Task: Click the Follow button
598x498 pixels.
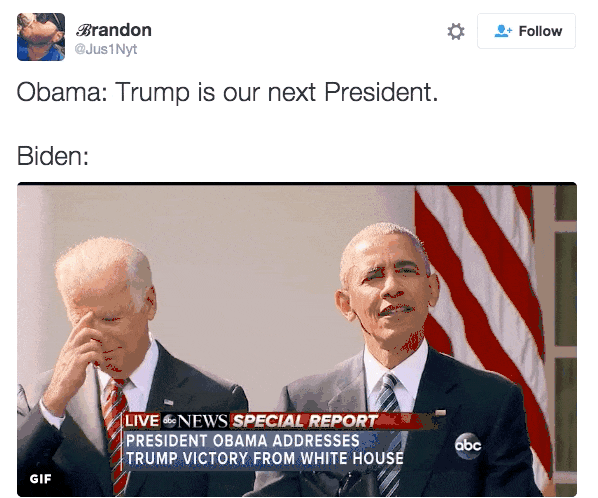Action: [526, 31]
